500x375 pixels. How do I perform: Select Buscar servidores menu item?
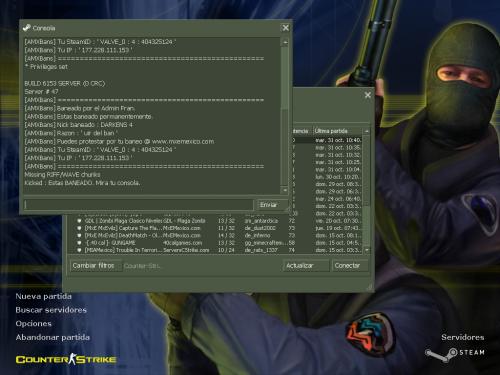coord(51,310)
